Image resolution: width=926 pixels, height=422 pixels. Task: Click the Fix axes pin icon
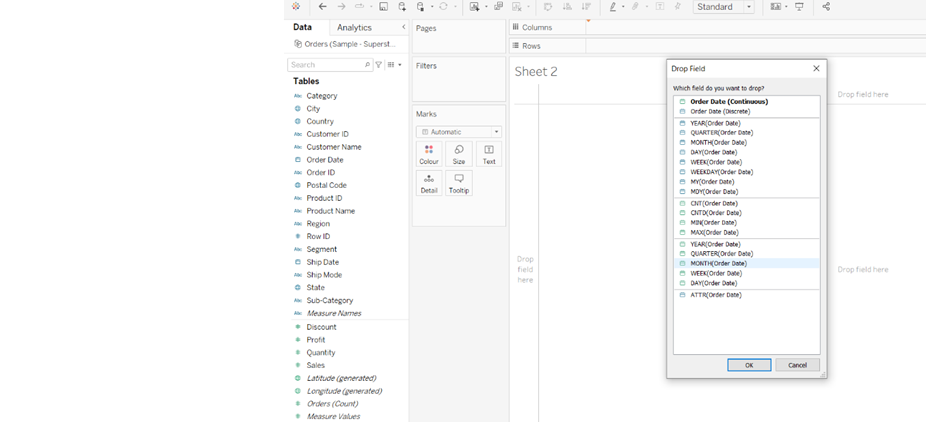(x=677, y=6)
